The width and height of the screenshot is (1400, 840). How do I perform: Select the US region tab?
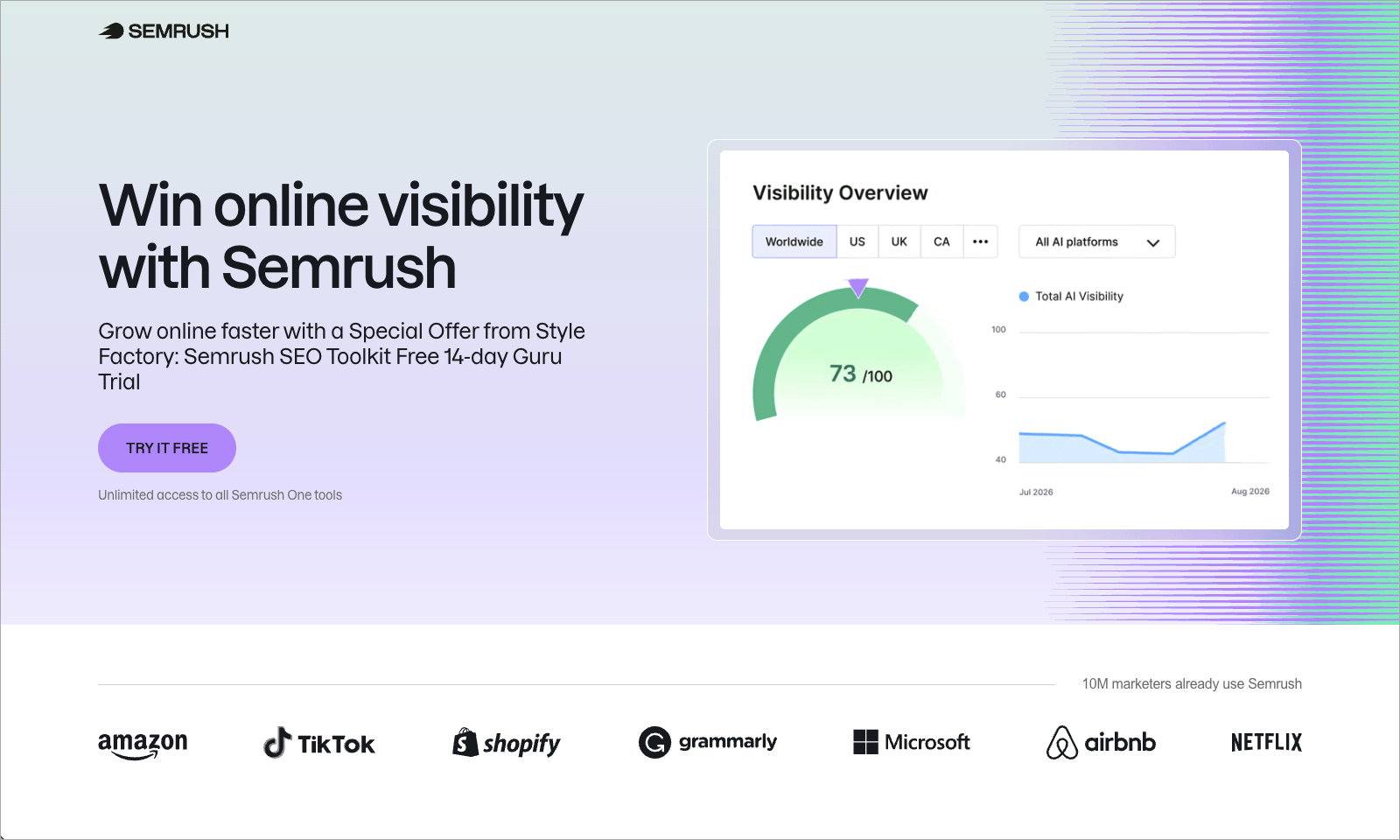(x=857, y=241)
